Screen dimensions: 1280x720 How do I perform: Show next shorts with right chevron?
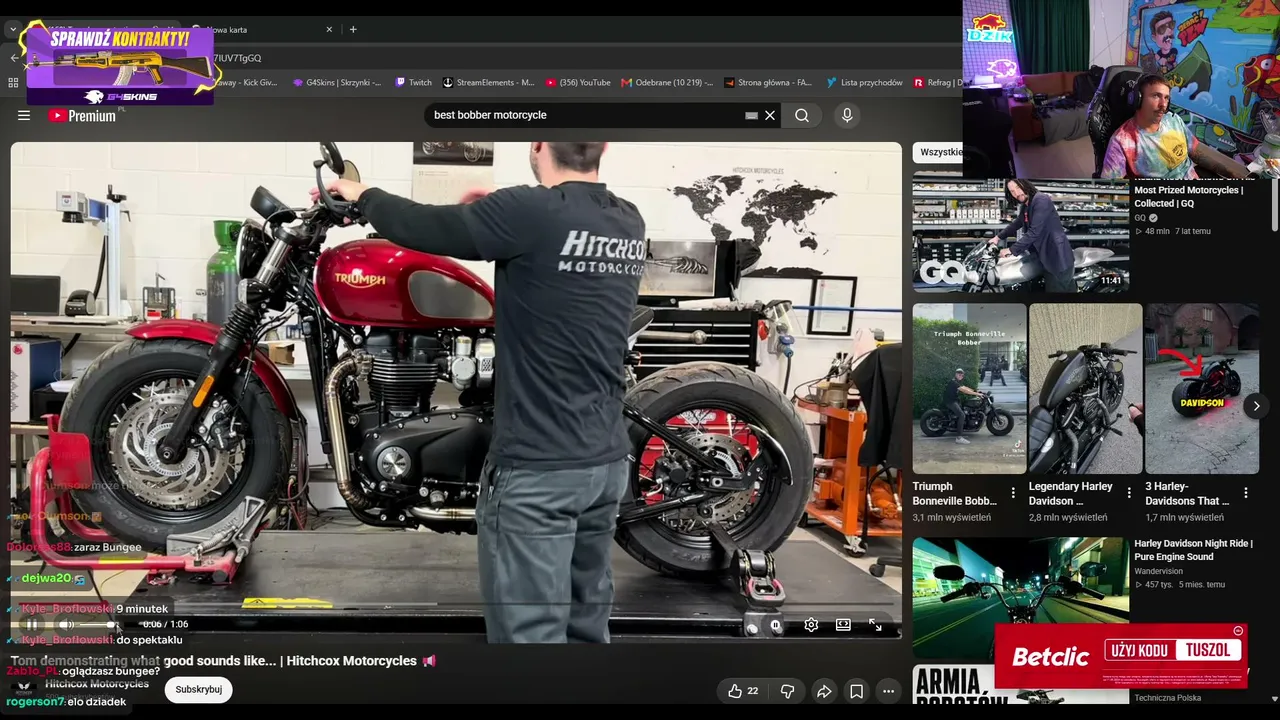tap(1256, 406)
